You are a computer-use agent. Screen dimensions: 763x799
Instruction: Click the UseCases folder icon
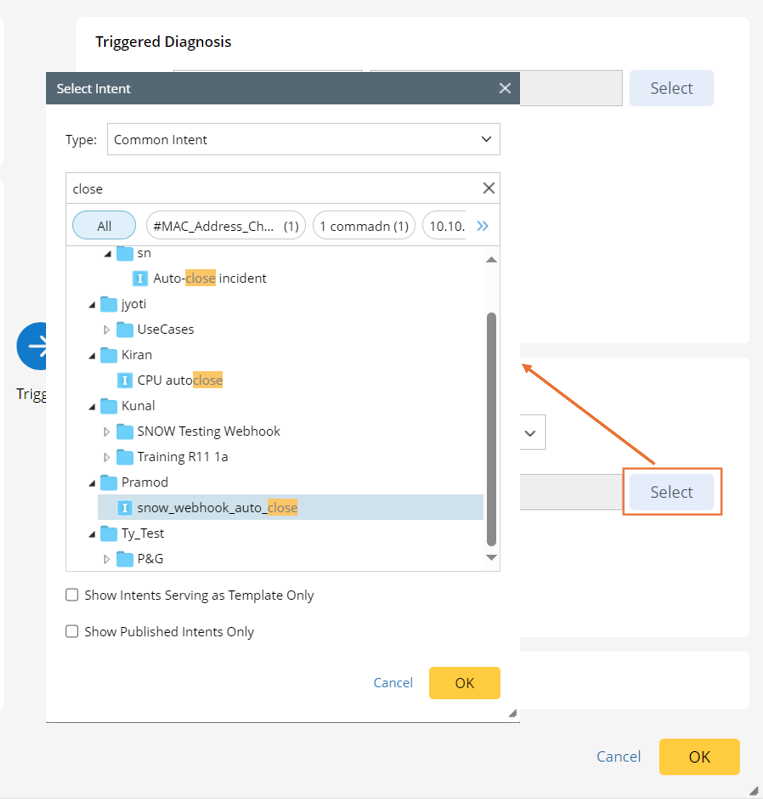tap(125, 329)
